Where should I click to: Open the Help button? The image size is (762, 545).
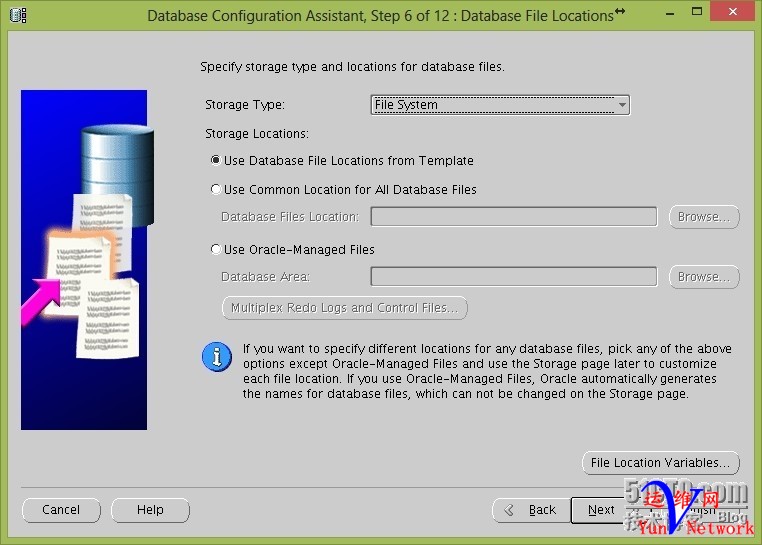click(150, 510)
